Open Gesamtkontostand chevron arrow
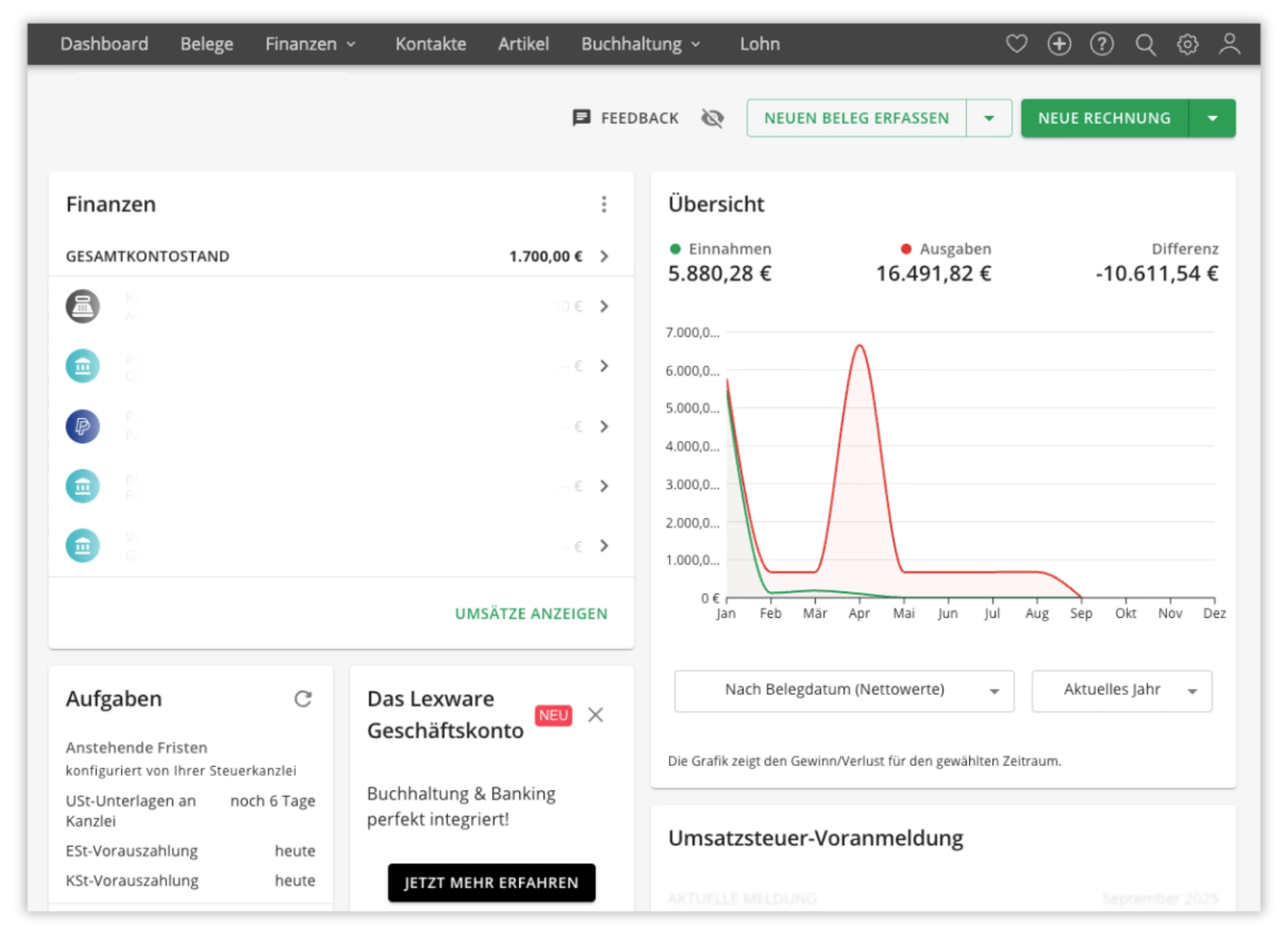Screen dimensions: 1288x935 [x=604, y=256]
